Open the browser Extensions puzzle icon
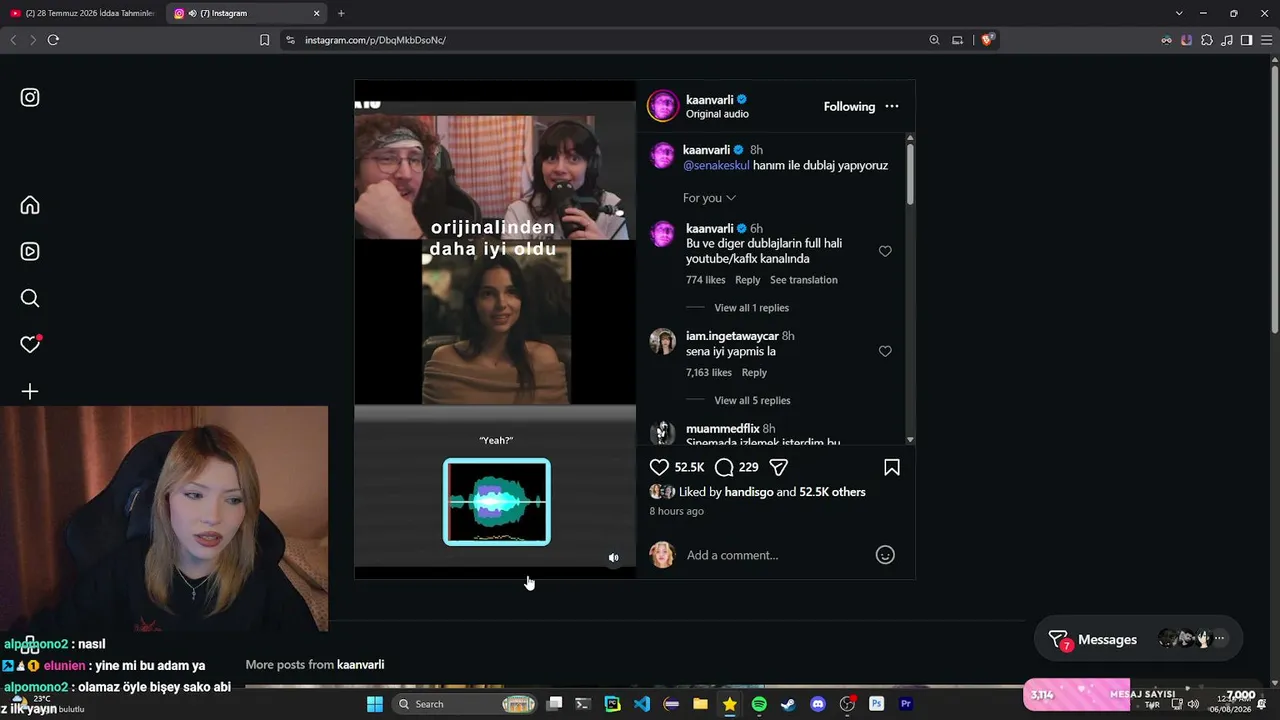The image size is (1280, 720). pos(1207,40)
